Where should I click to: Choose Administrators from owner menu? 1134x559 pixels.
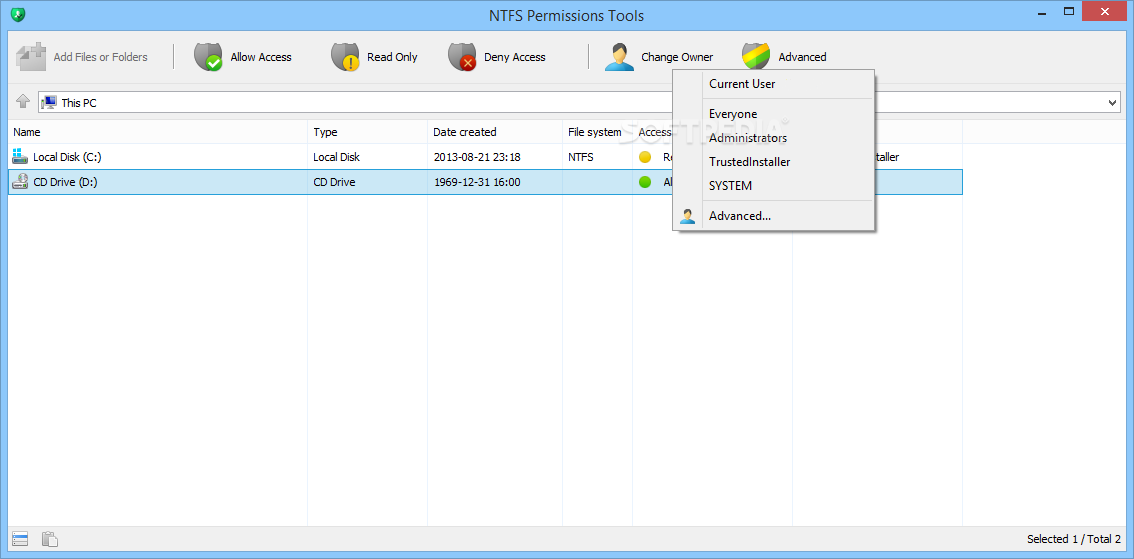tap(748, 138)
